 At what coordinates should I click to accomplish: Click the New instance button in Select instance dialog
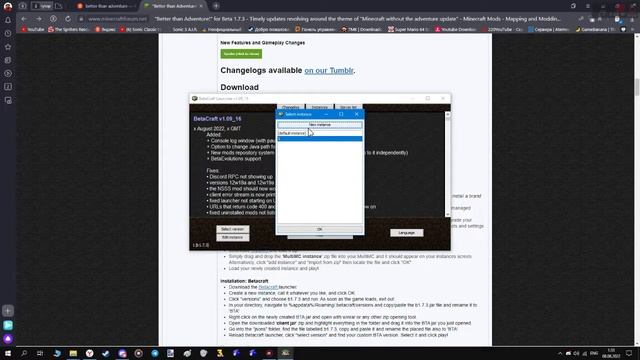320,124
